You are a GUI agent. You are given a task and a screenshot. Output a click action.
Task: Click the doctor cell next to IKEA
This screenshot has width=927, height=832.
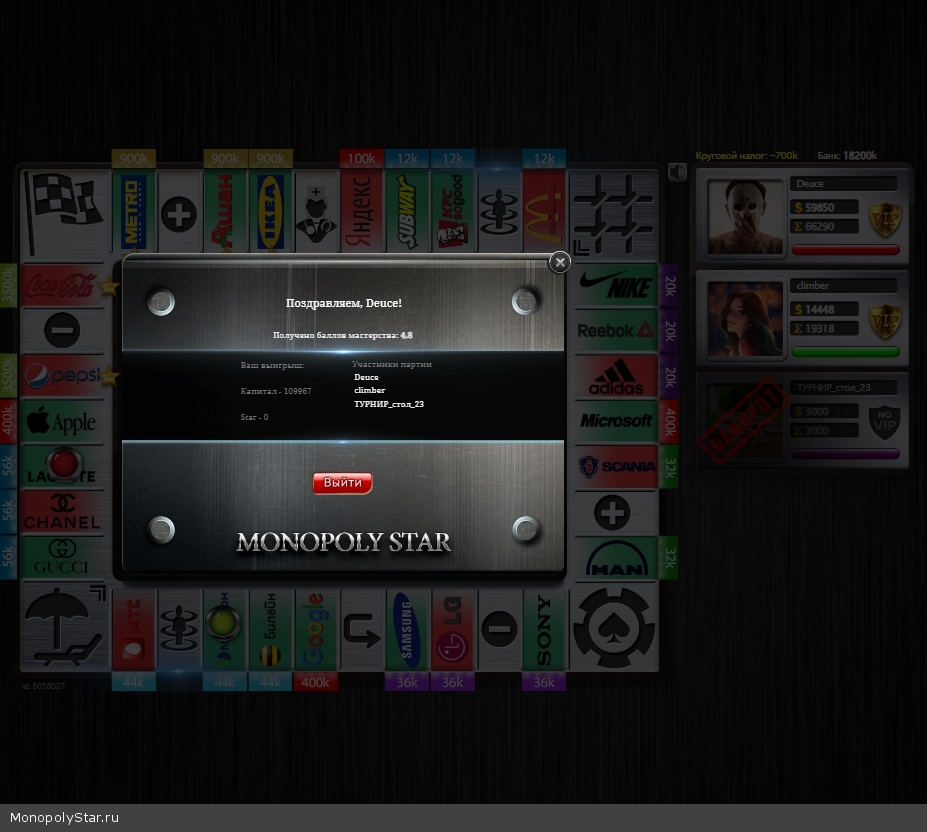point(316,212)
